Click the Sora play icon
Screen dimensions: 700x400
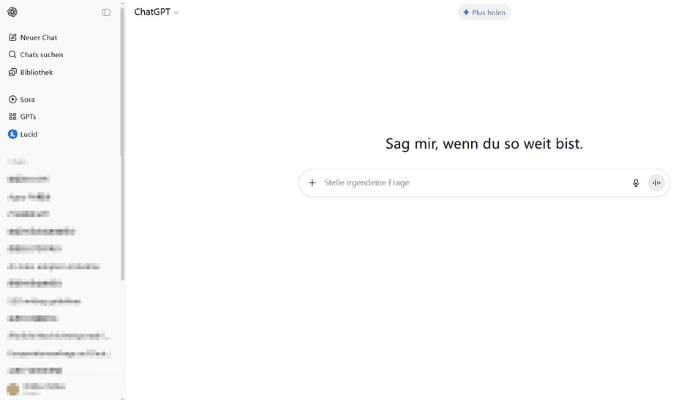[x=12, y=100]
